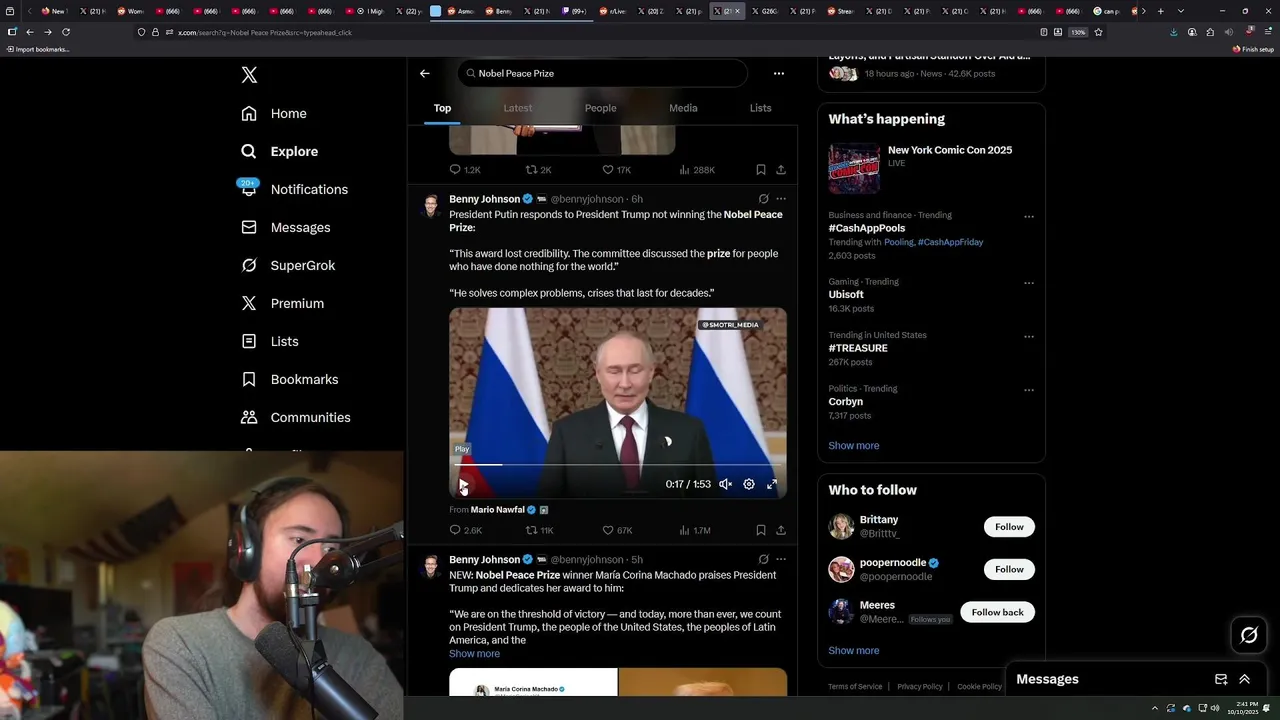The height and width of the screenshot is (720, 1280).
Task: Click the back arrow beside search box
Action: 424,73
